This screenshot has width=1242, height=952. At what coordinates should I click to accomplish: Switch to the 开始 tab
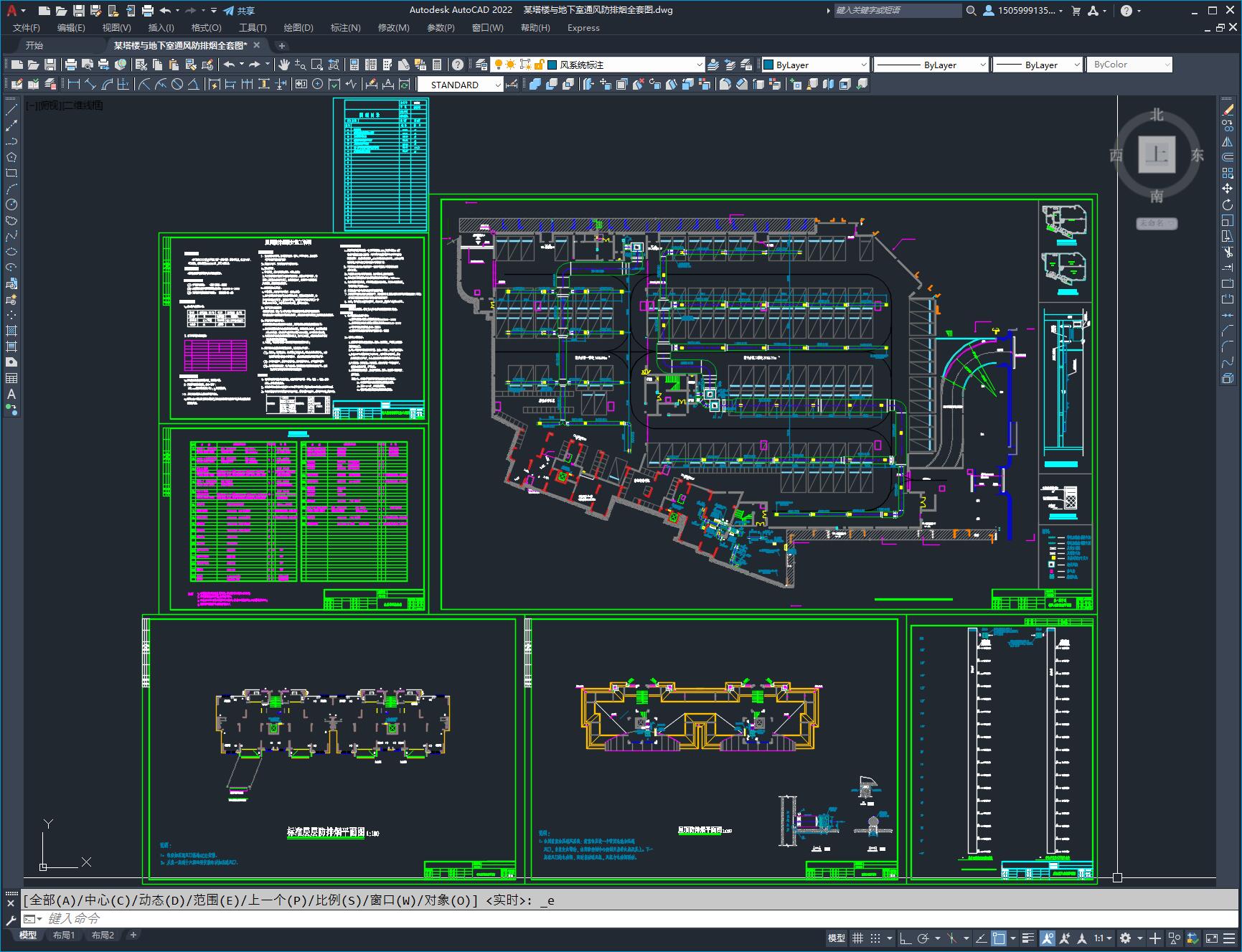coord(34,45)
